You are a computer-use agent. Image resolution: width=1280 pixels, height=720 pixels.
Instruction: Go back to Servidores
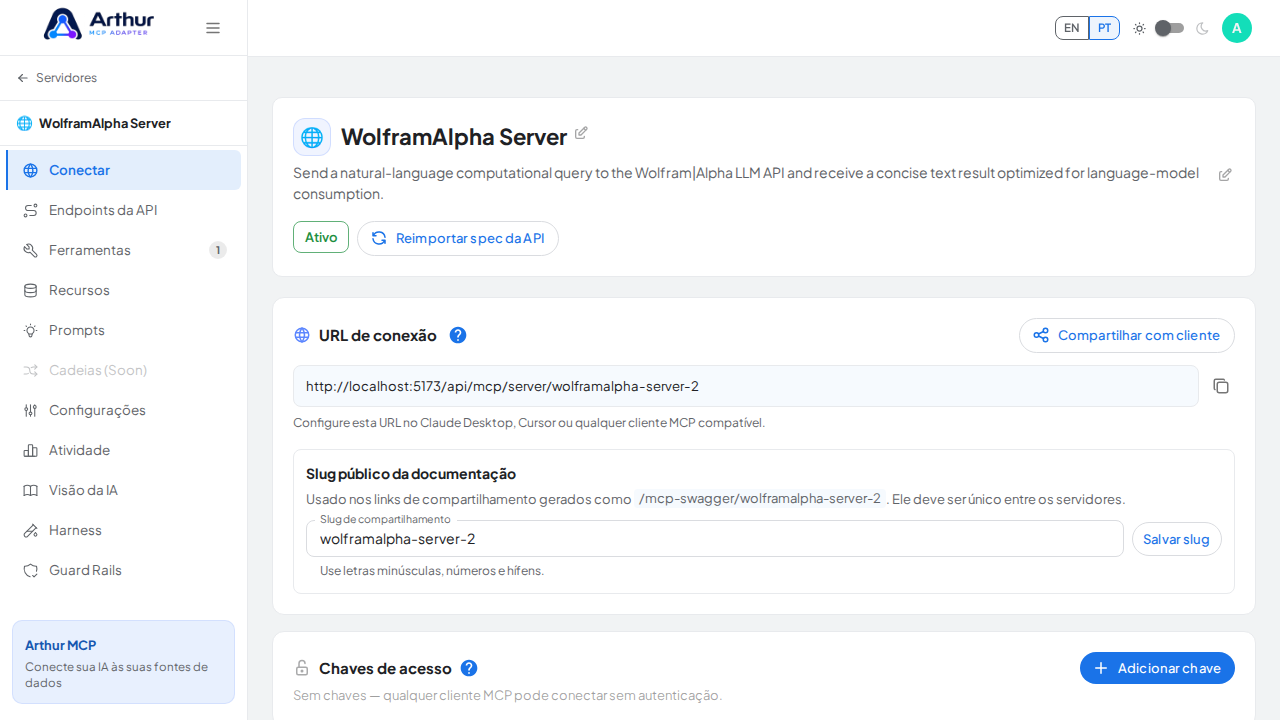[57, 78]
